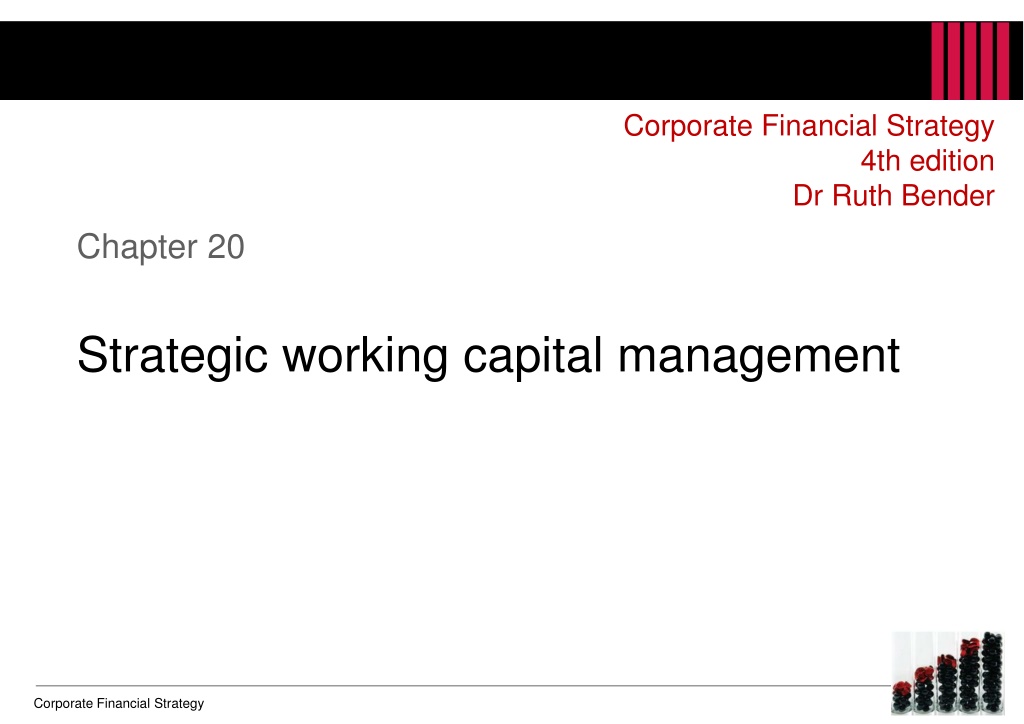The image size is (1024, 724).
Task: Select the shortest bead jar in image
Action: (x=903, y=696)
